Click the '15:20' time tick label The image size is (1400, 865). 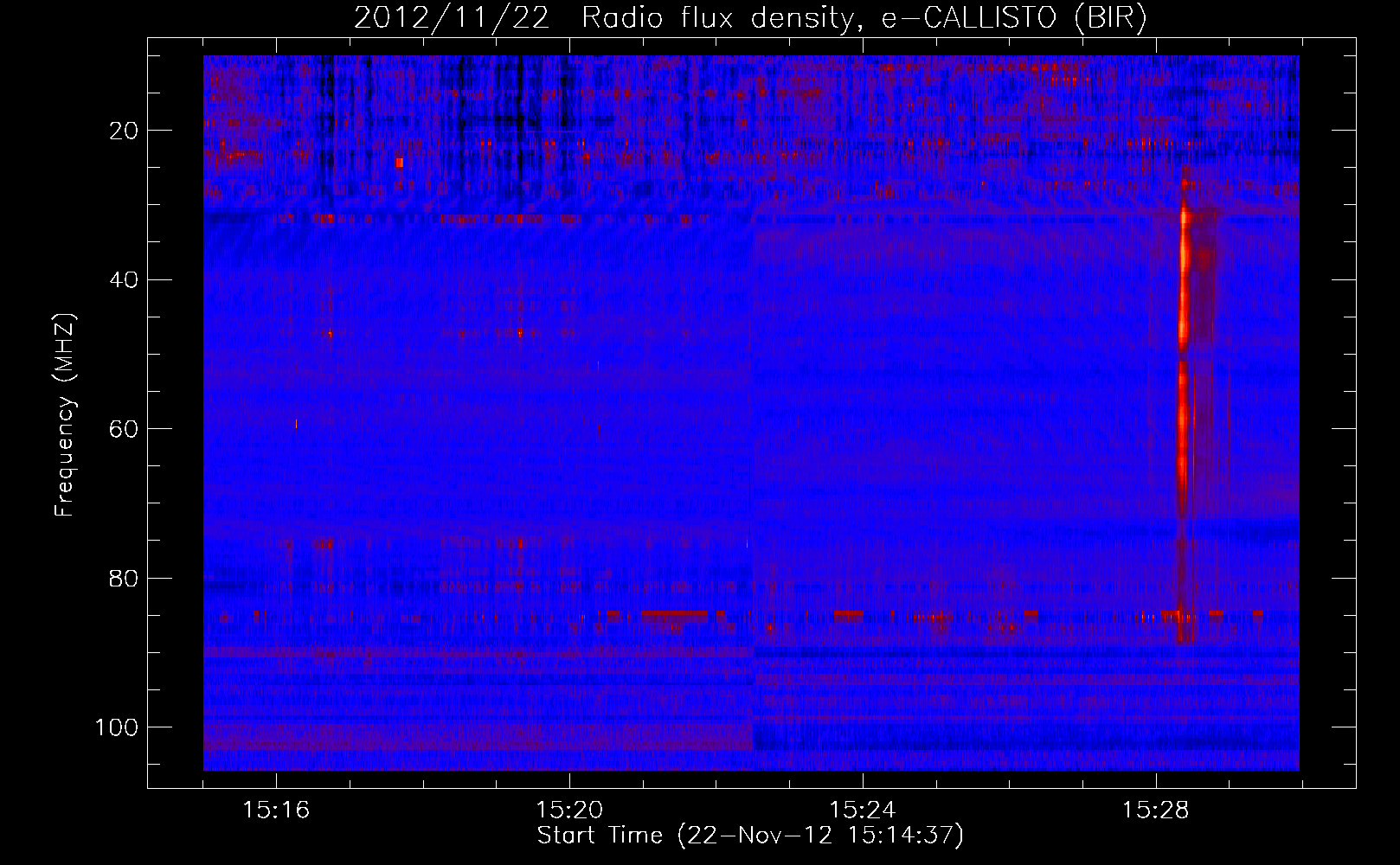coord(569,811)
